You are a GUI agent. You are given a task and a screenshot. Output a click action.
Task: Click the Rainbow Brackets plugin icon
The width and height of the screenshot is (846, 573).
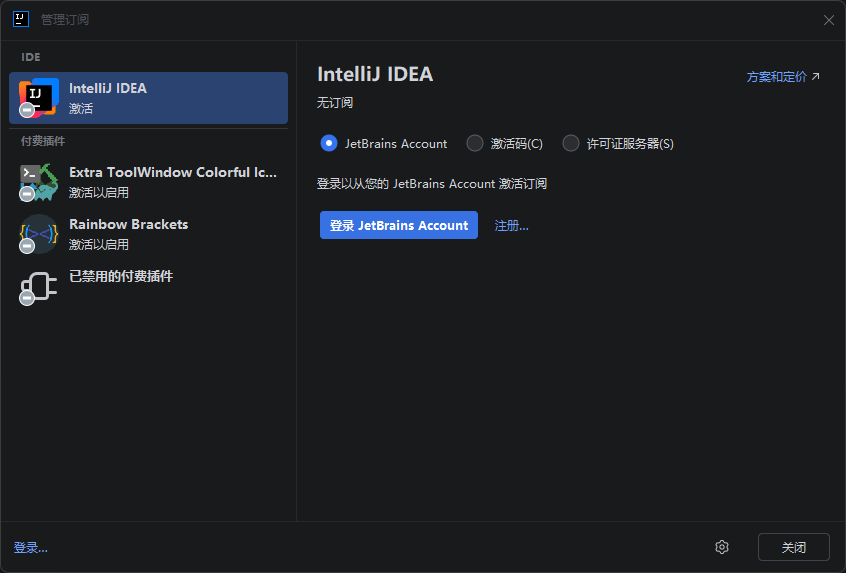point(39,234)
